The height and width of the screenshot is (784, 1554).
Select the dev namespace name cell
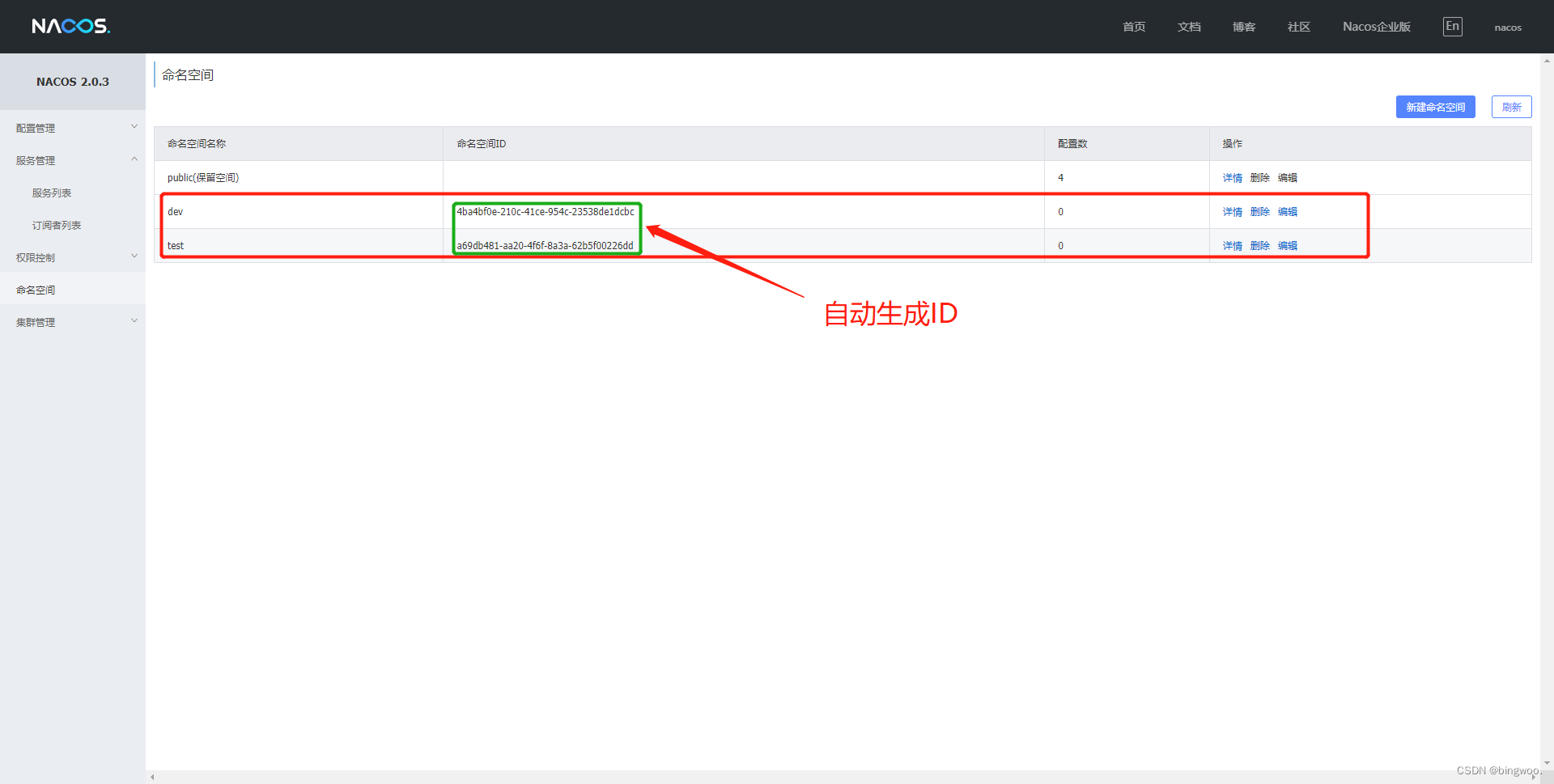coord(299,212)
